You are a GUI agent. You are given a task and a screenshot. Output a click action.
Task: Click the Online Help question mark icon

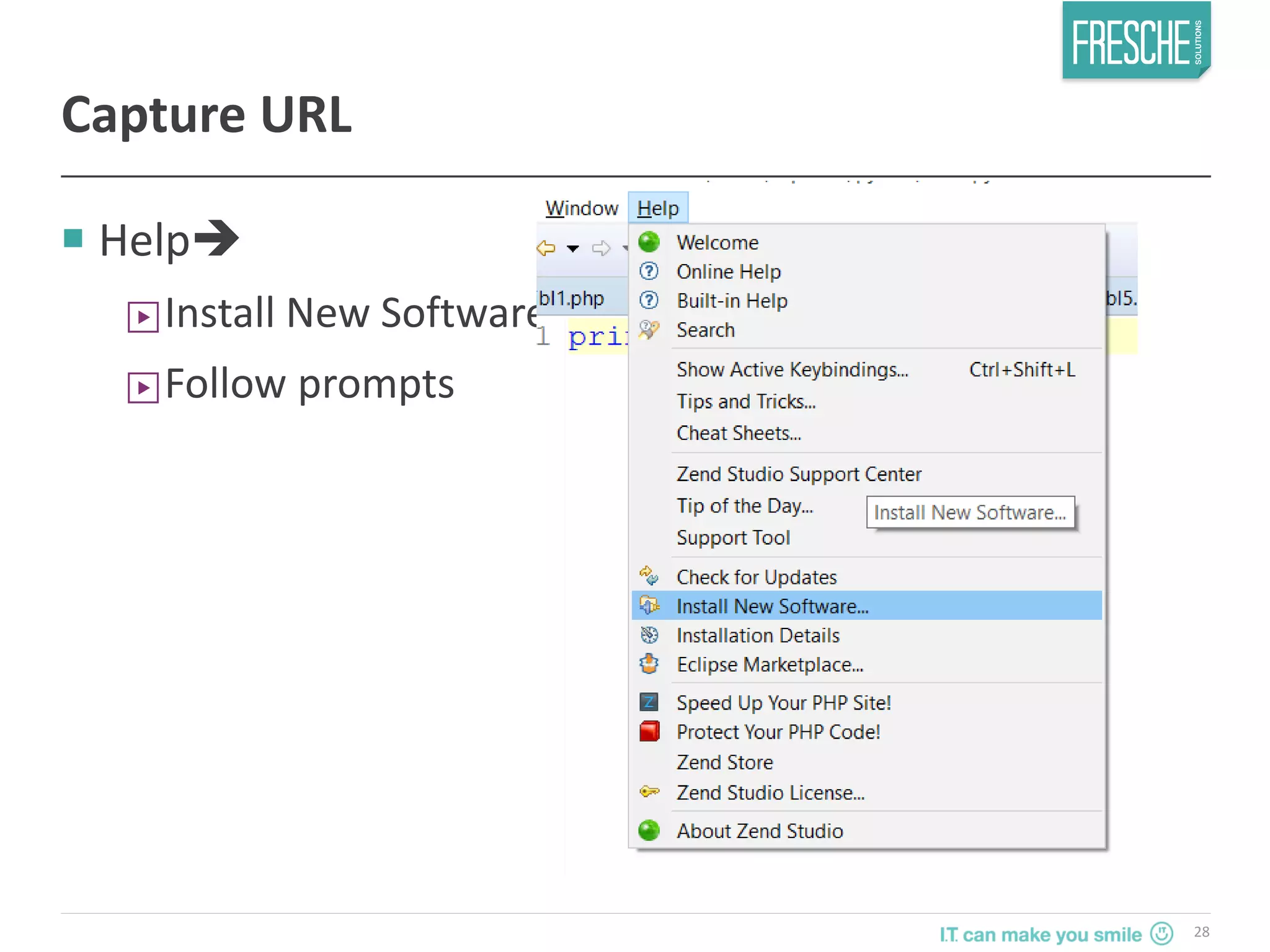point(649,271)
